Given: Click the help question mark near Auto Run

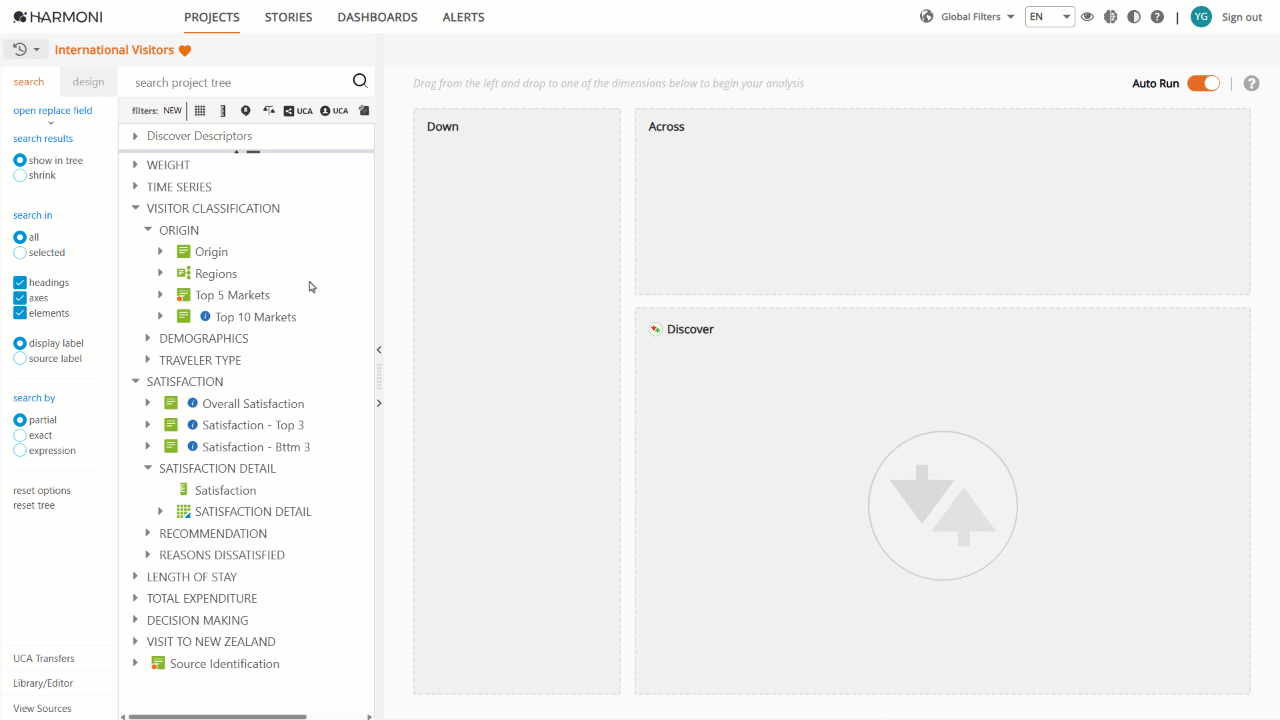Looking at the screenshot, I should [1250, 83].
